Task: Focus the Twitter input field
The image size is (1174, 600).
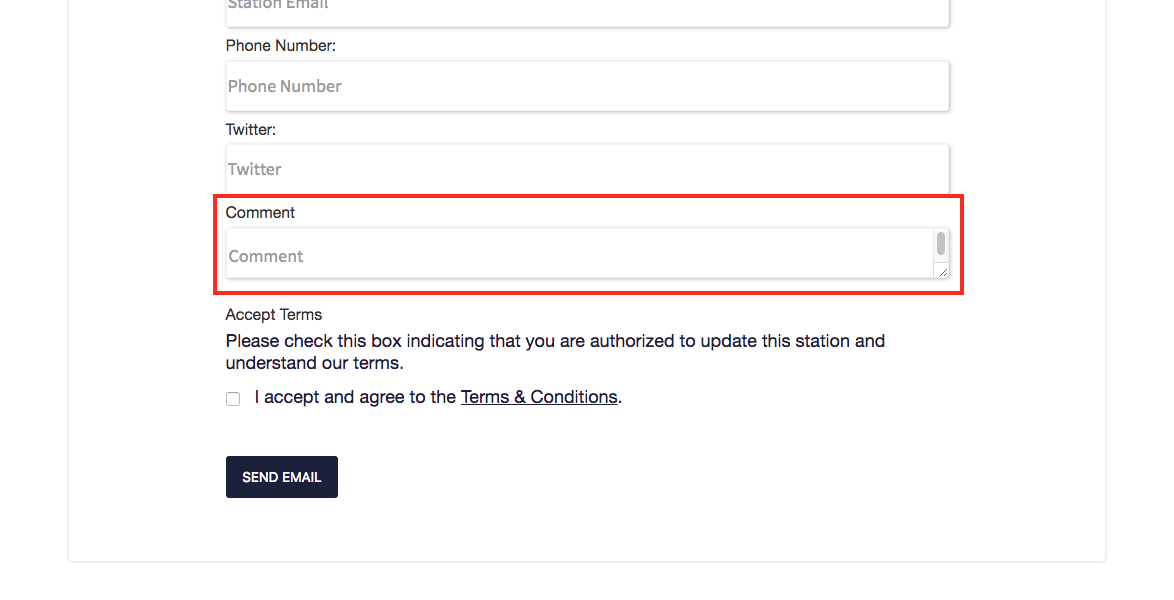Action: point(587,169)
